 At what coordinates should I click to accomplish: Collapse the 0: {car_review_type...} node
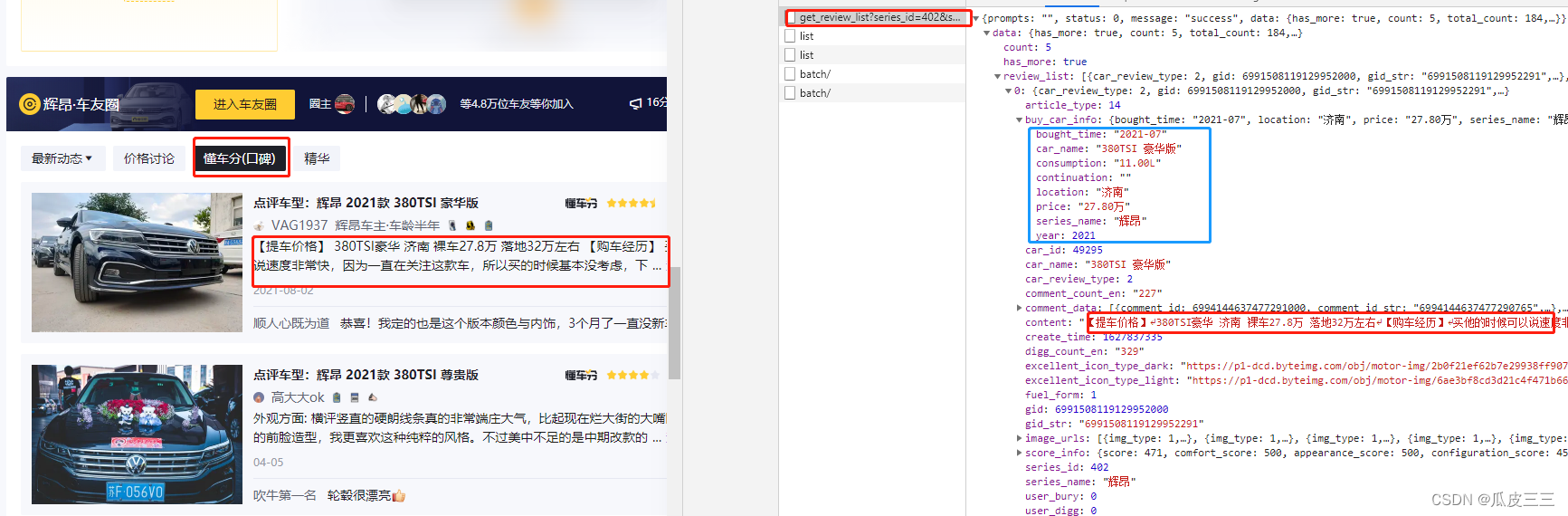click(x=1009, y=91)
